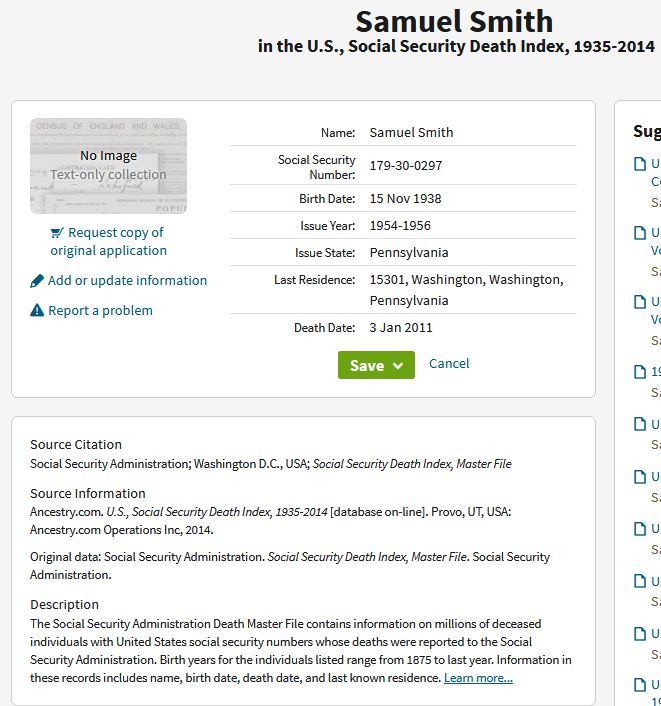Follow the Learn more link in Description
Viewport: 661px width, 706px height.
[x=478, y=678]
